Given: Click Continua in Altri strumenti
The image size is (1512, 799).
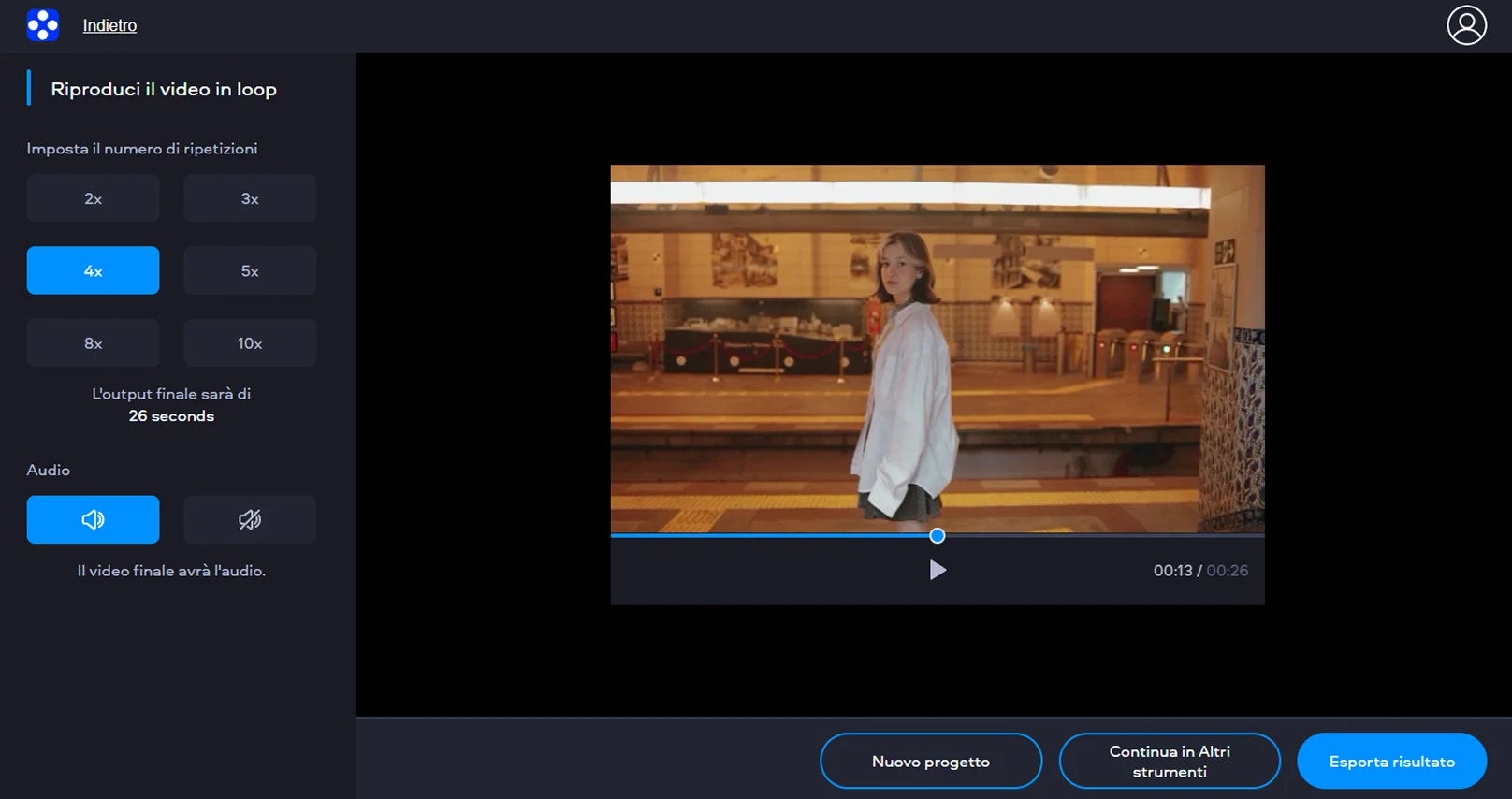Looking at the screenshot, I should (1170, 761).
